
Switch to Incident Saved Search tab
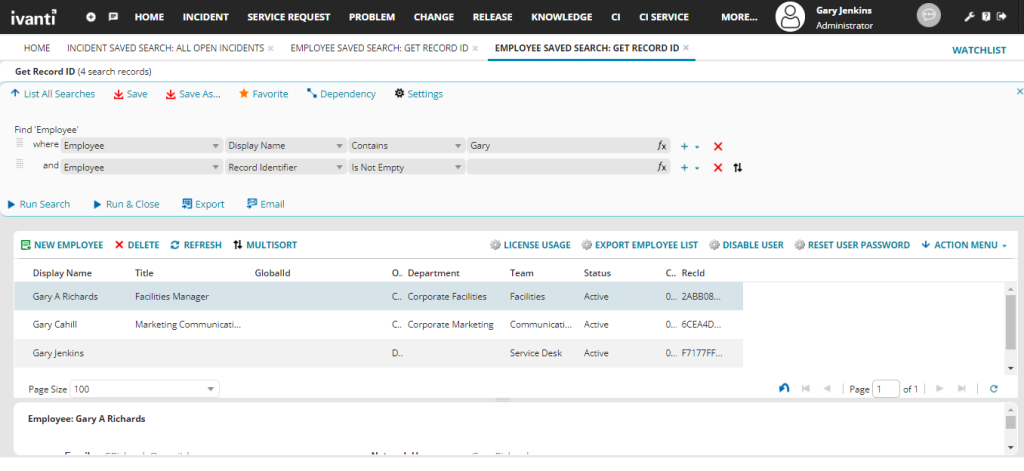click(x=165, y=48)
